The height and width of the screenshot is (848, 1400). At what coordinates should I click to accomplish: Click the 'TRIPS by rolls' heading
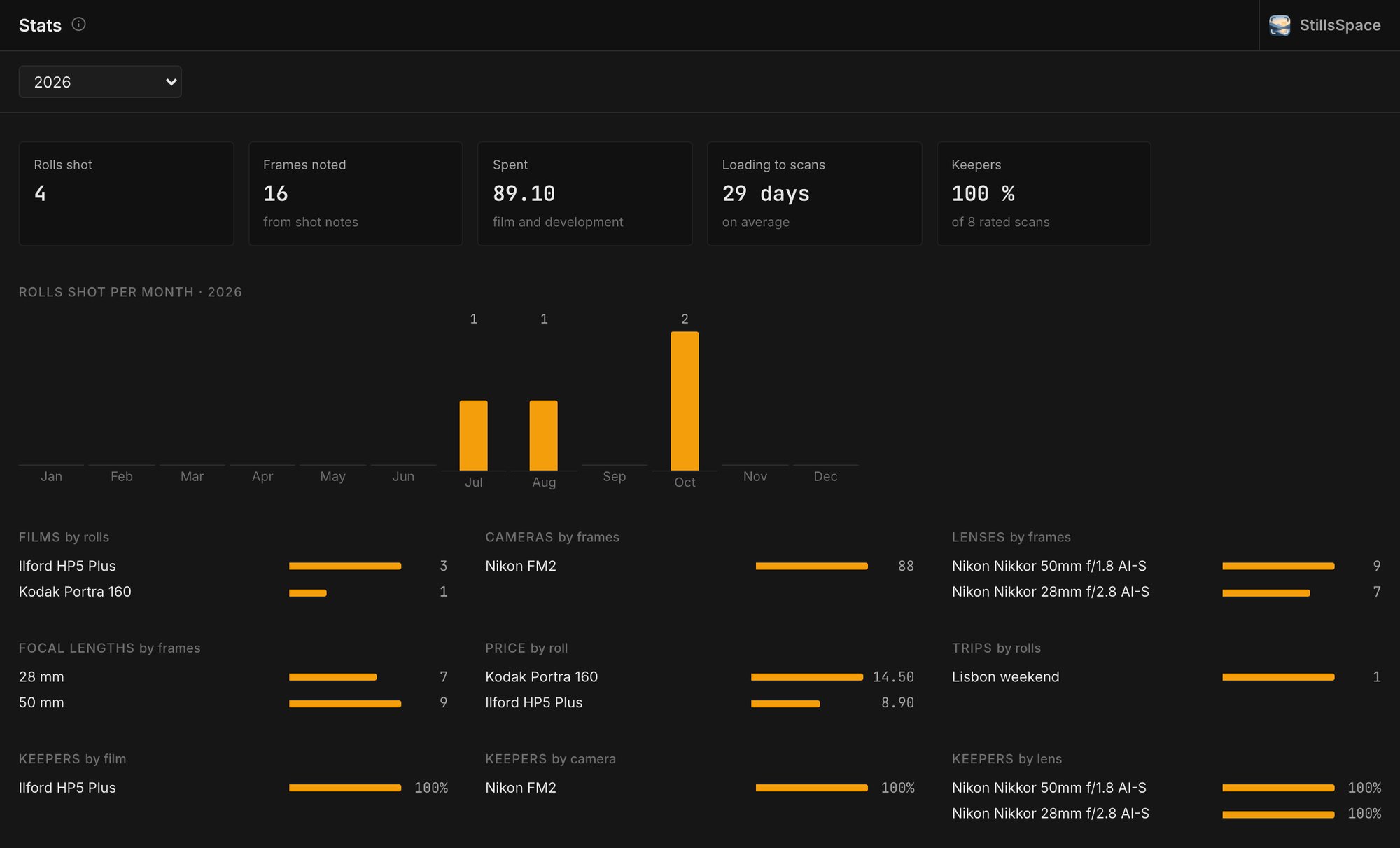tap(996, 648)
